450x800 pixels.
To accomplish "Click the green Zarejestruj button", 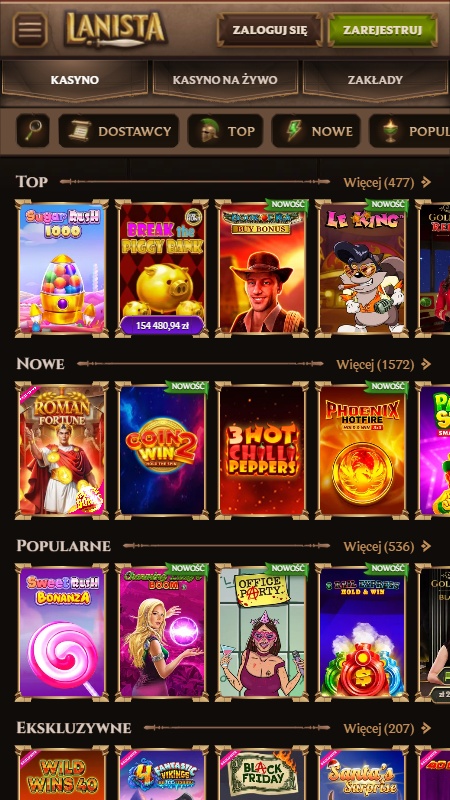I will tap(383, 30).
